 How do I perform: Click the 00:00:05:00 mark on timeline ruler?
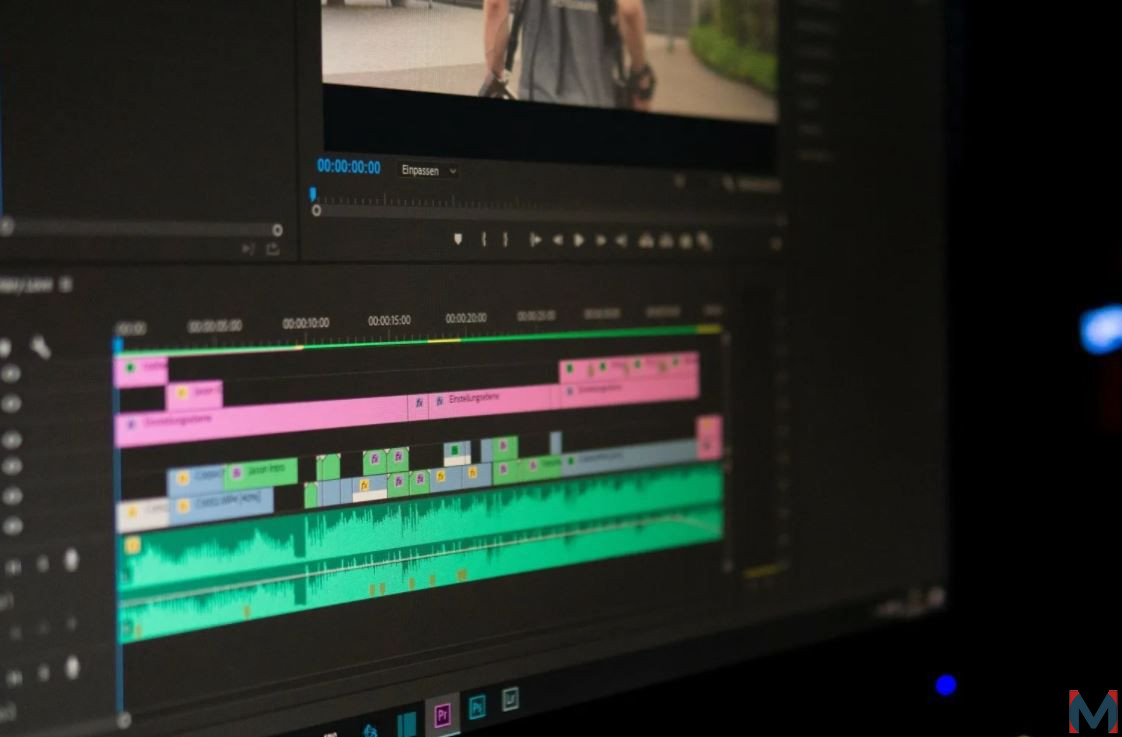coord(215,326)
